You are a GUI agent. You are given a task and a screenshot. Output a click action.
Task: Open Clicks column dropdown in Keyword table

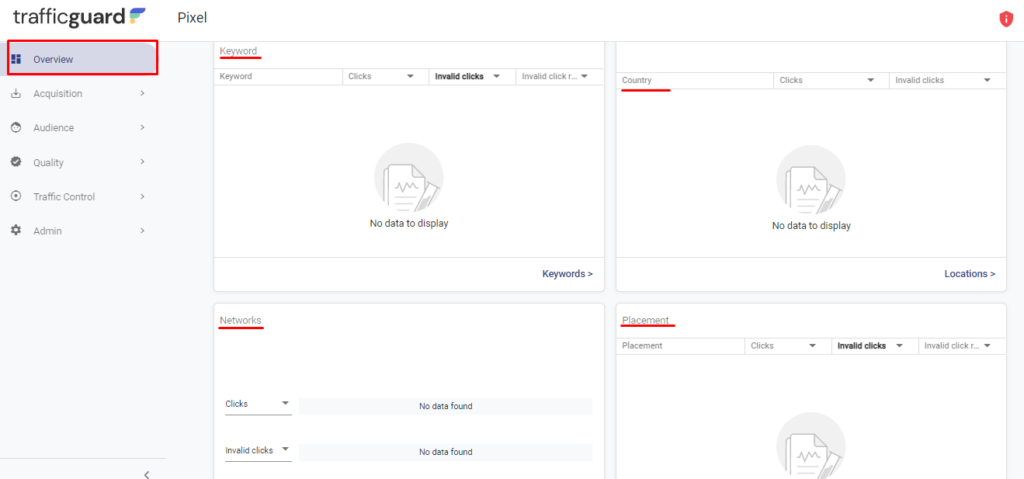(x=410, y=76)
